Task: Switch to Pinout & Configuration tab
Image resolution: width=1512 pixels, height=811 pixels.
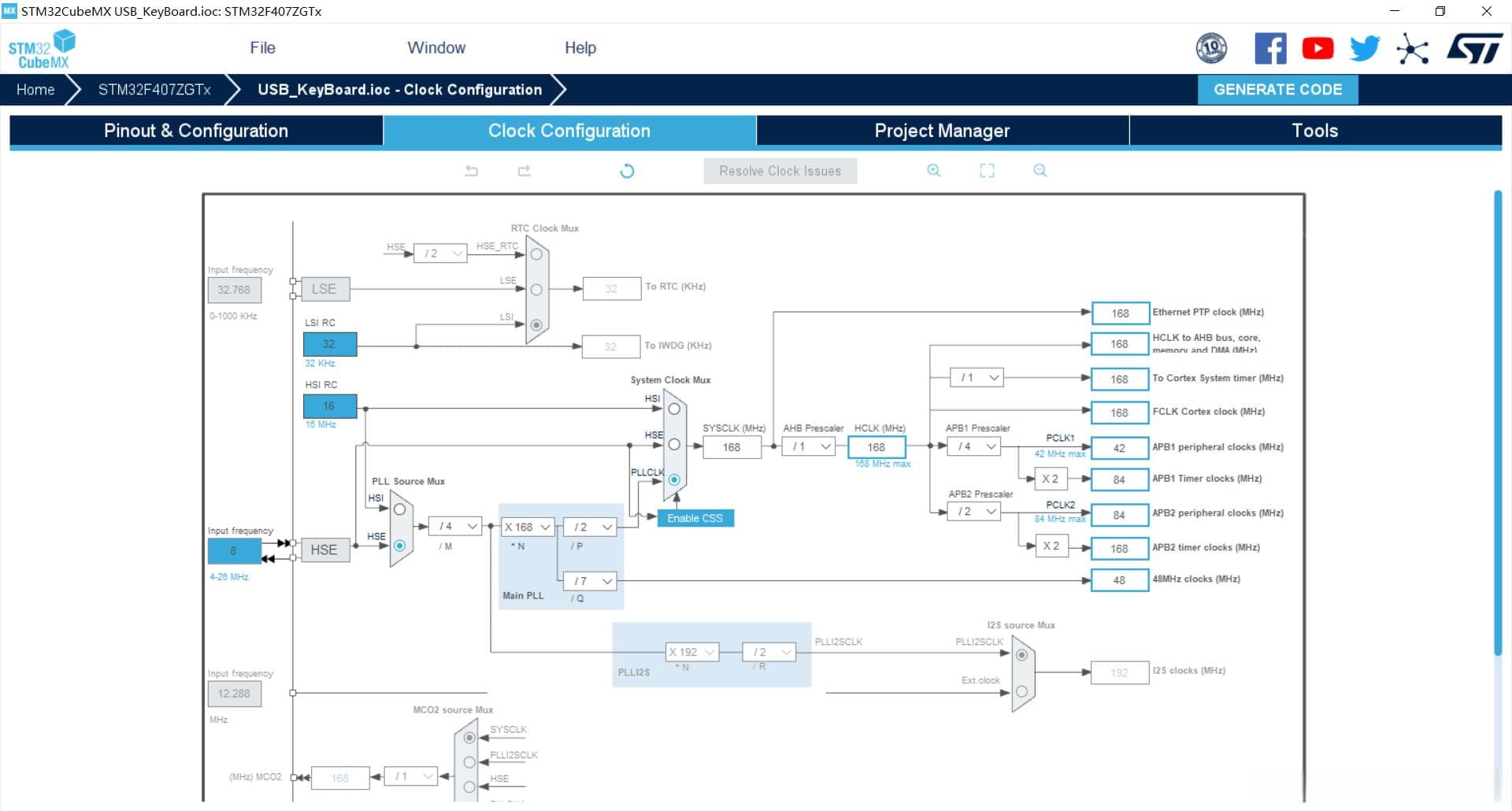Action: pyautogui.click(x=196, y=131)
